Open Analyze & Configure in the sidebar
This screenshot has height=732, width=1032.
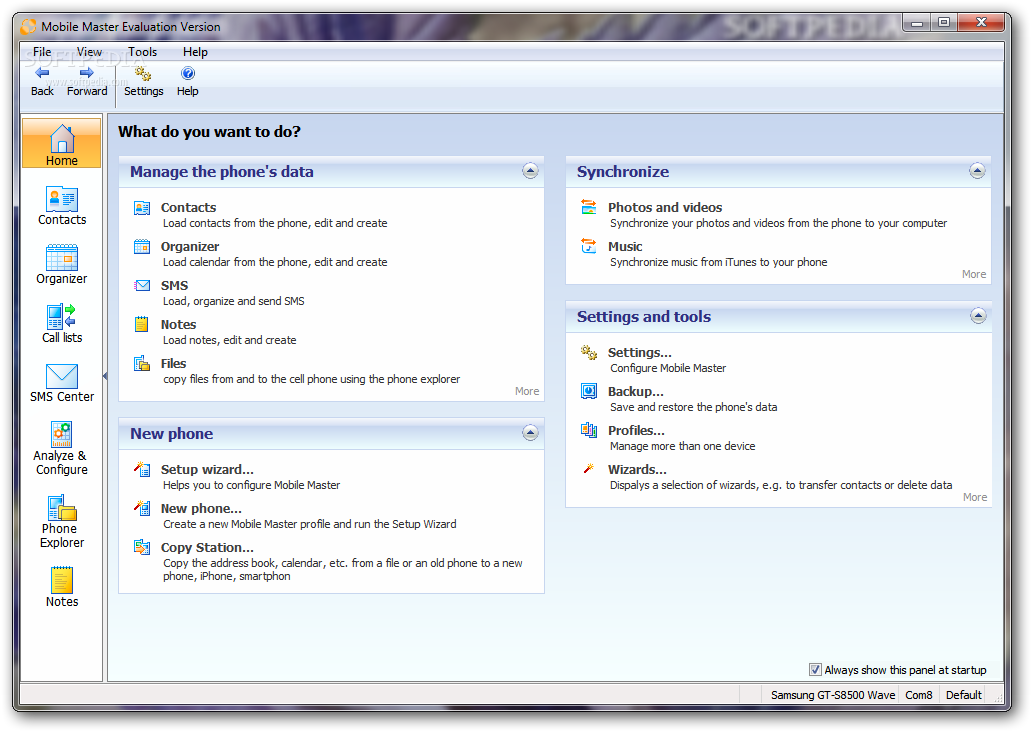61,448
